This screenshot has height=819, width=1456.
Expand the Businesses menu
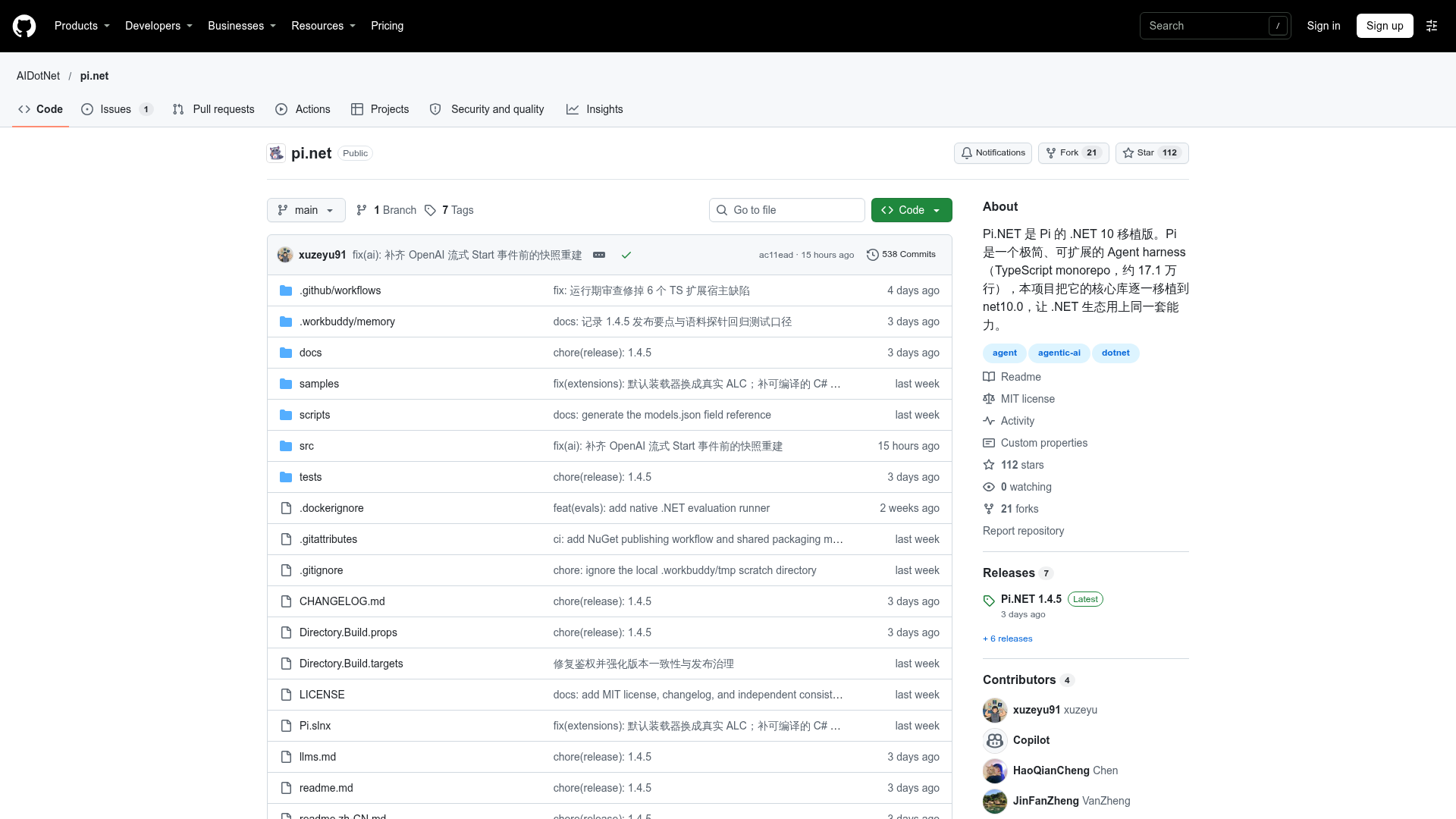click(x=242, y=26)
